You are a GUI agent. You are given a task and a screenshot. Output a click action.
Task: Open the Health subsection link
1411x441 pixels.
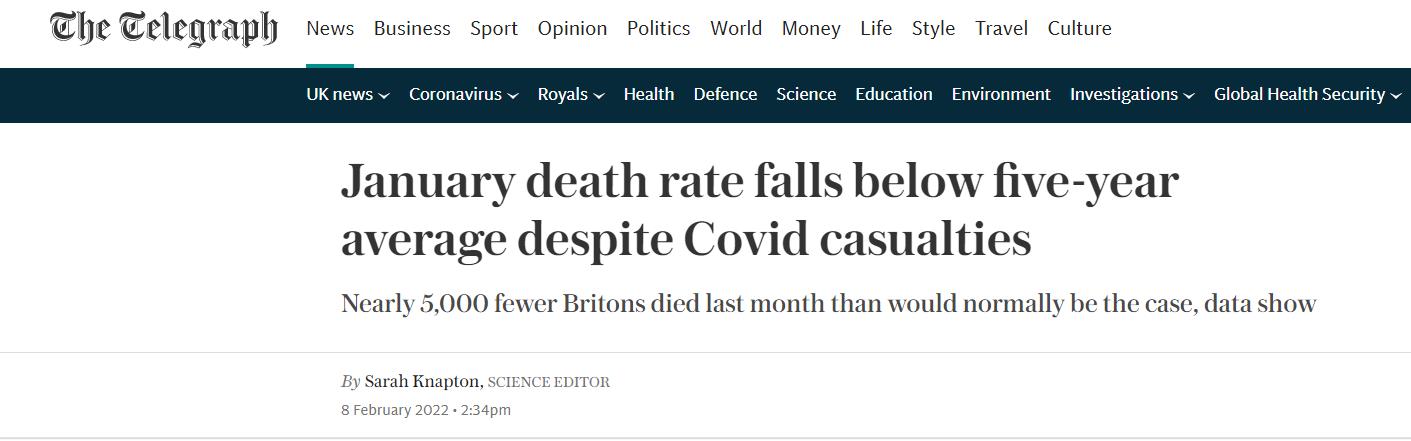(x=649, y=94)
